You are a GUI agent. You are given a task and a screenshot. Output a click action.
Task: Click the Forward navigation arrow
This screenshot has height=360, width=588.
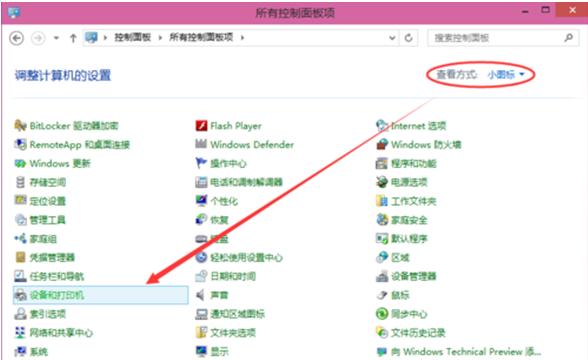[38, 38]
